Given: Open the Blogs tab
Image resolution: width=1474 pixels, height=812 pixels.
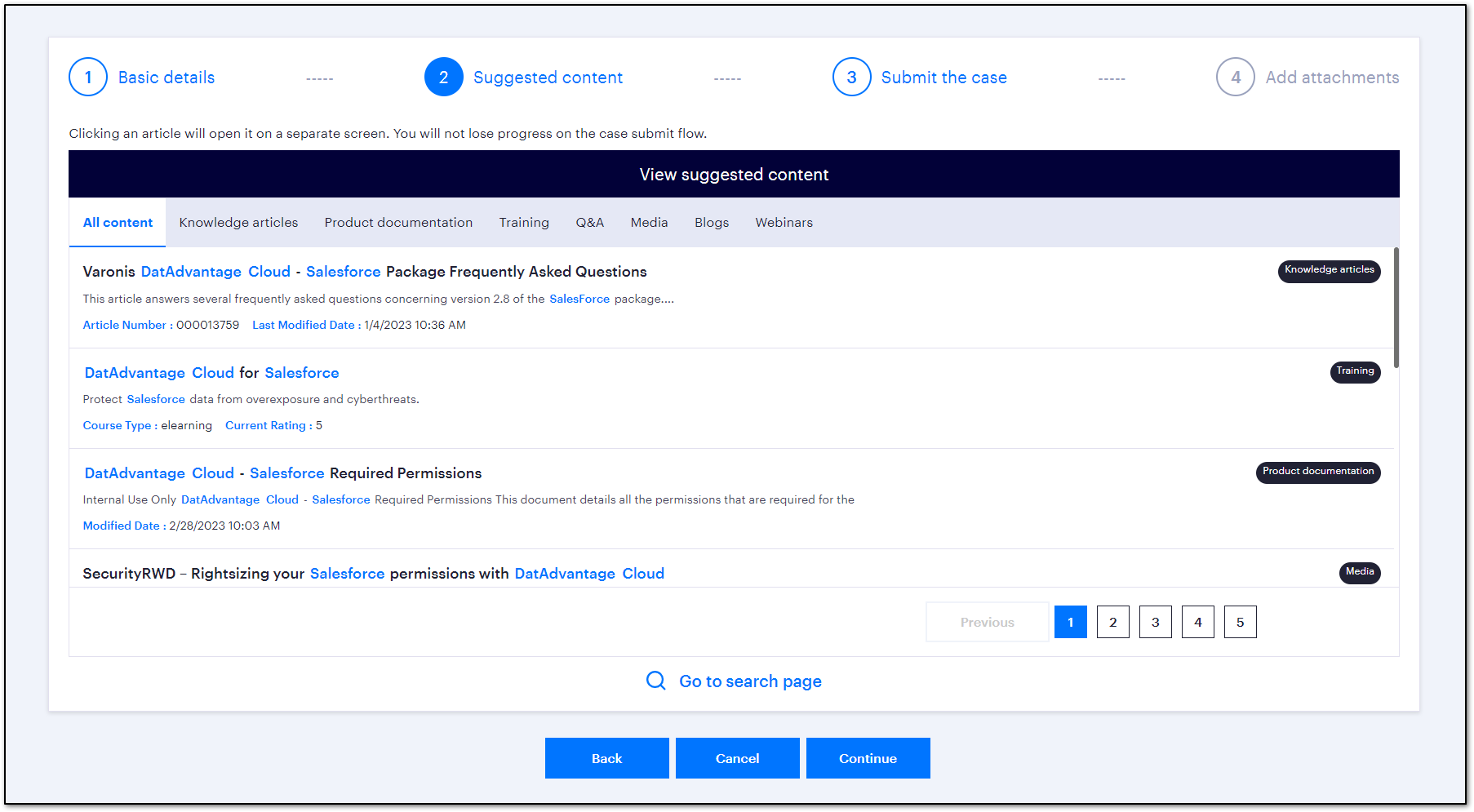Looking at the screenshot, I should (712, 222).
